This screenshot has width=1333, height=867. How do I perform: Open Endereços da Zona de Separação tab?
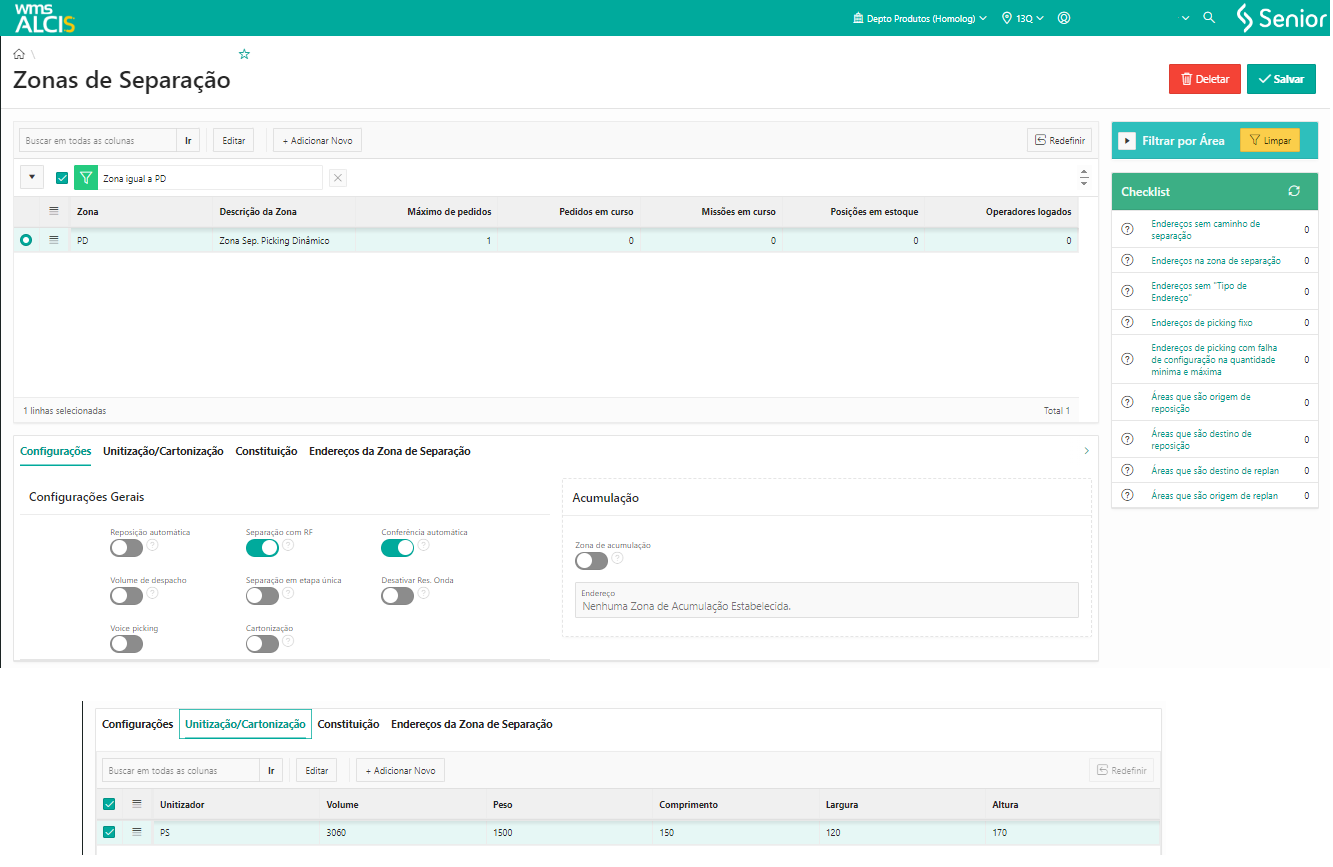pos(389,451)
